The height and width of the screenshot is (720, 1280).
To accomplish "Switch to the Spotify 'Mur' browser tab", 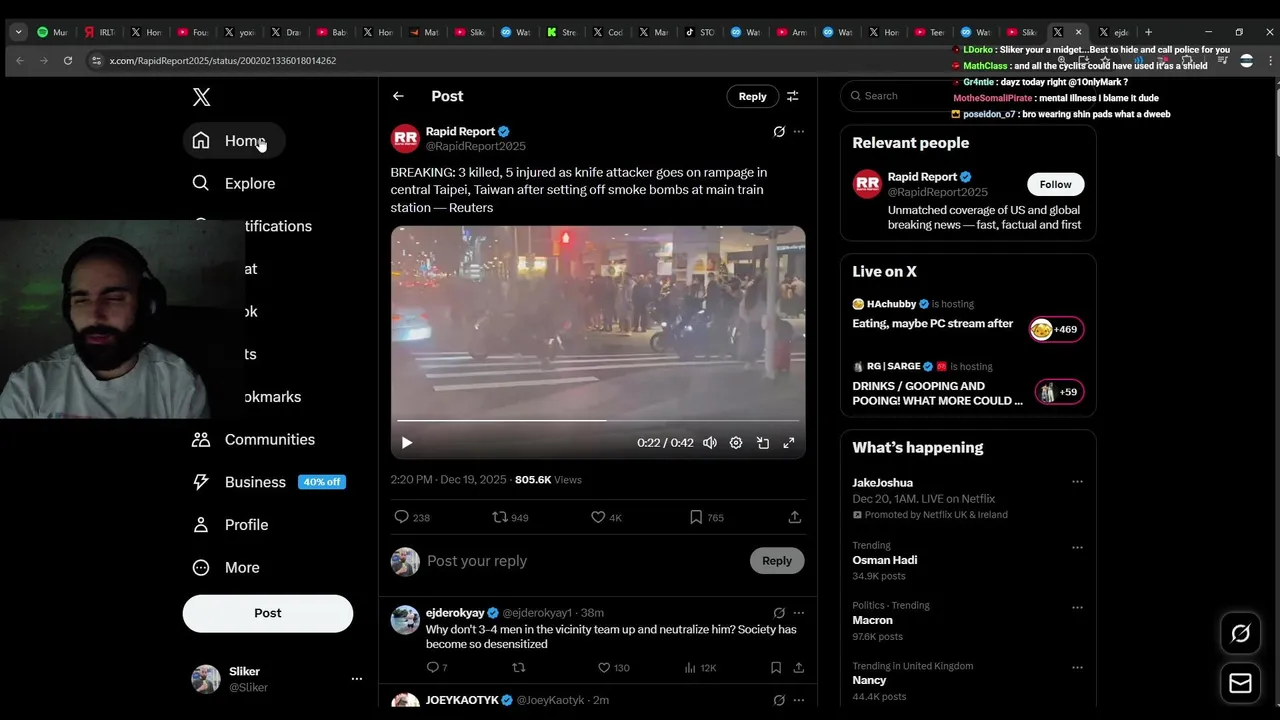I will [x=52, y=32].
